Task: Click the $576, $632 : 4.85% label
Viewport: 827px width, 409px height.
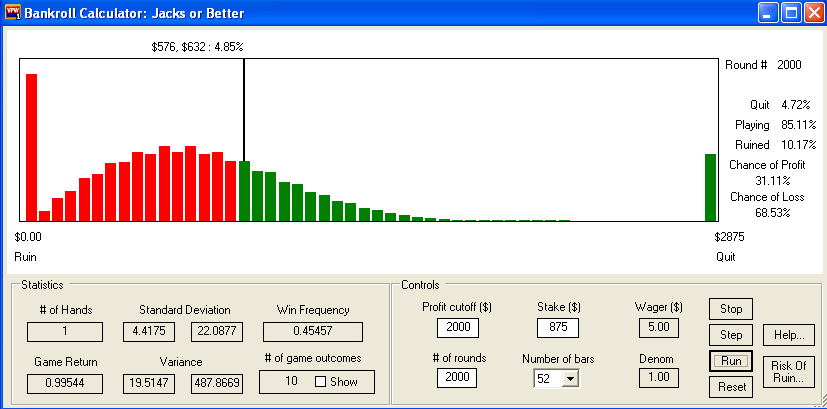Action: (197, 47)
